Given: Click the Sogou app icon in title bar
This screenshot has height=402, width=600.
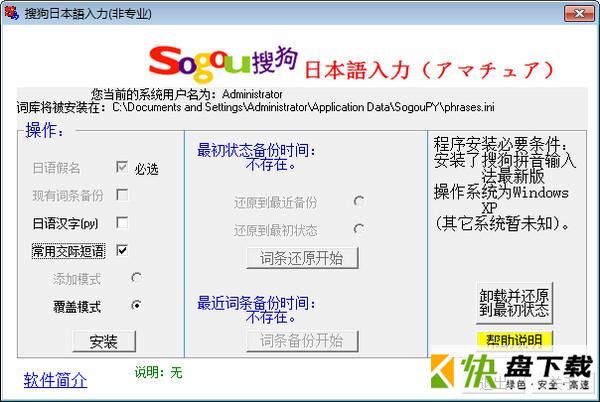Looking at the screenshot, I should point(11,13).
